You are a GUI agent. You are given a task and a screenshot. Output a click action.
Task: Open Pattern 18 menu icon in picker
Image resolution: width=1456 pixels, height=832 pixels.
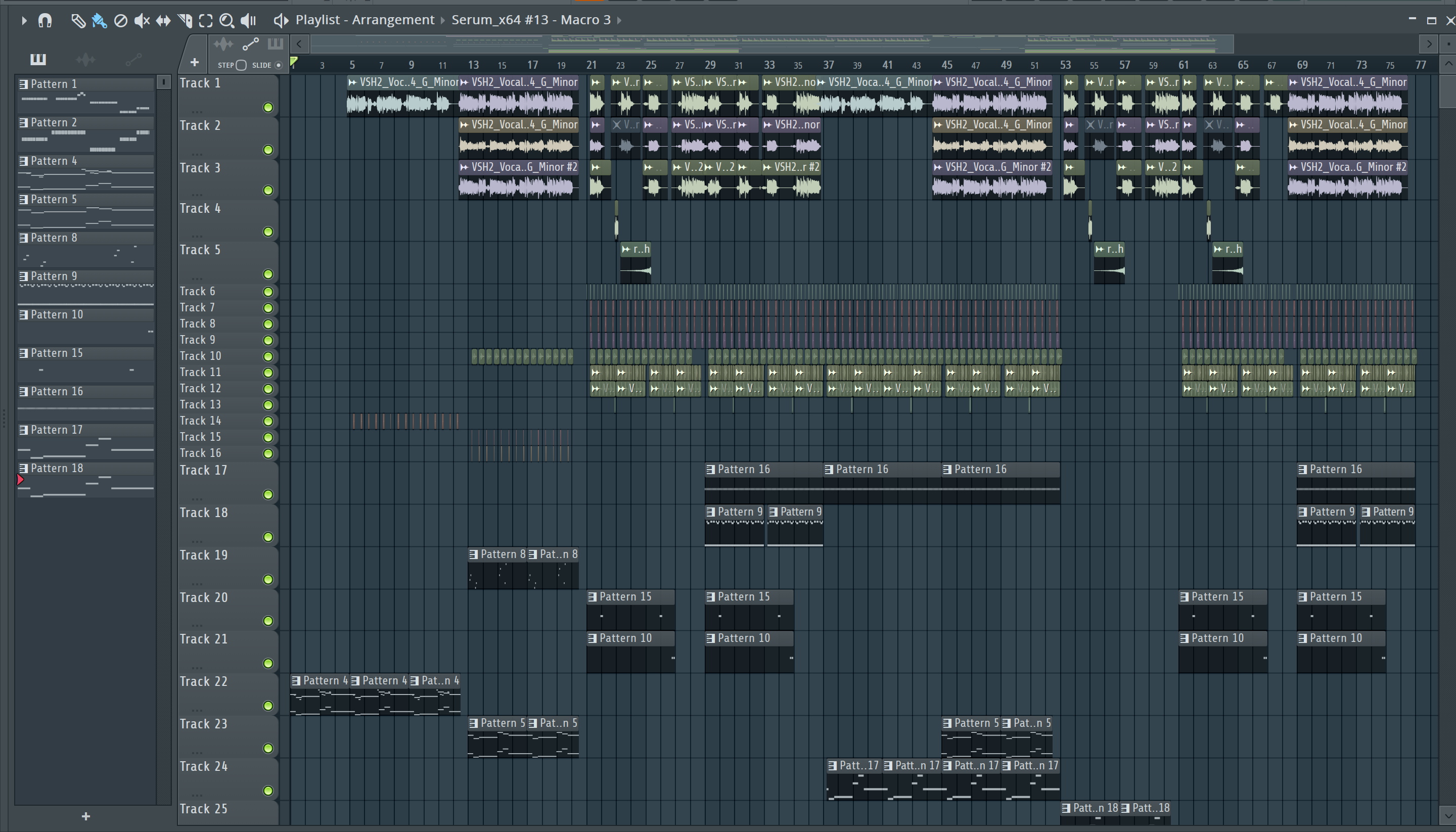23,469
